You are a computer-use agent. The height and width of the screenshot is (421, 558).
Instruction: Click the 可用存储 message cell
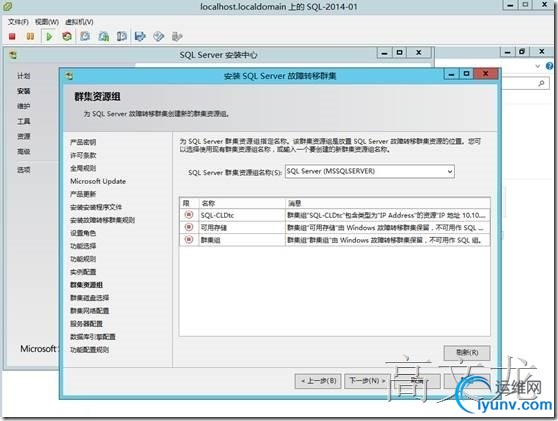[x=388, y=227]
